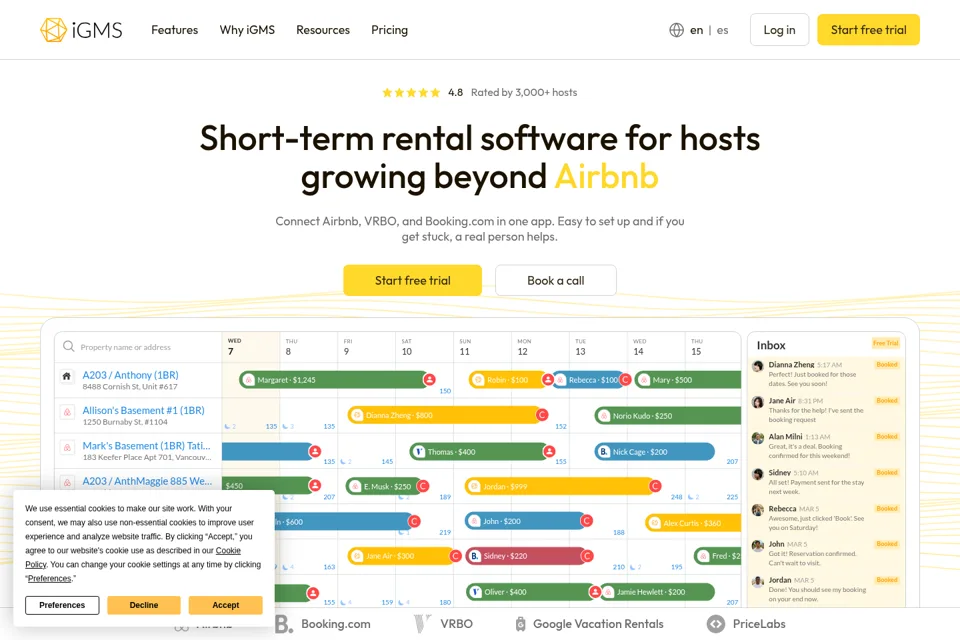Open Alan Milni's inbox message

point(827,446)
